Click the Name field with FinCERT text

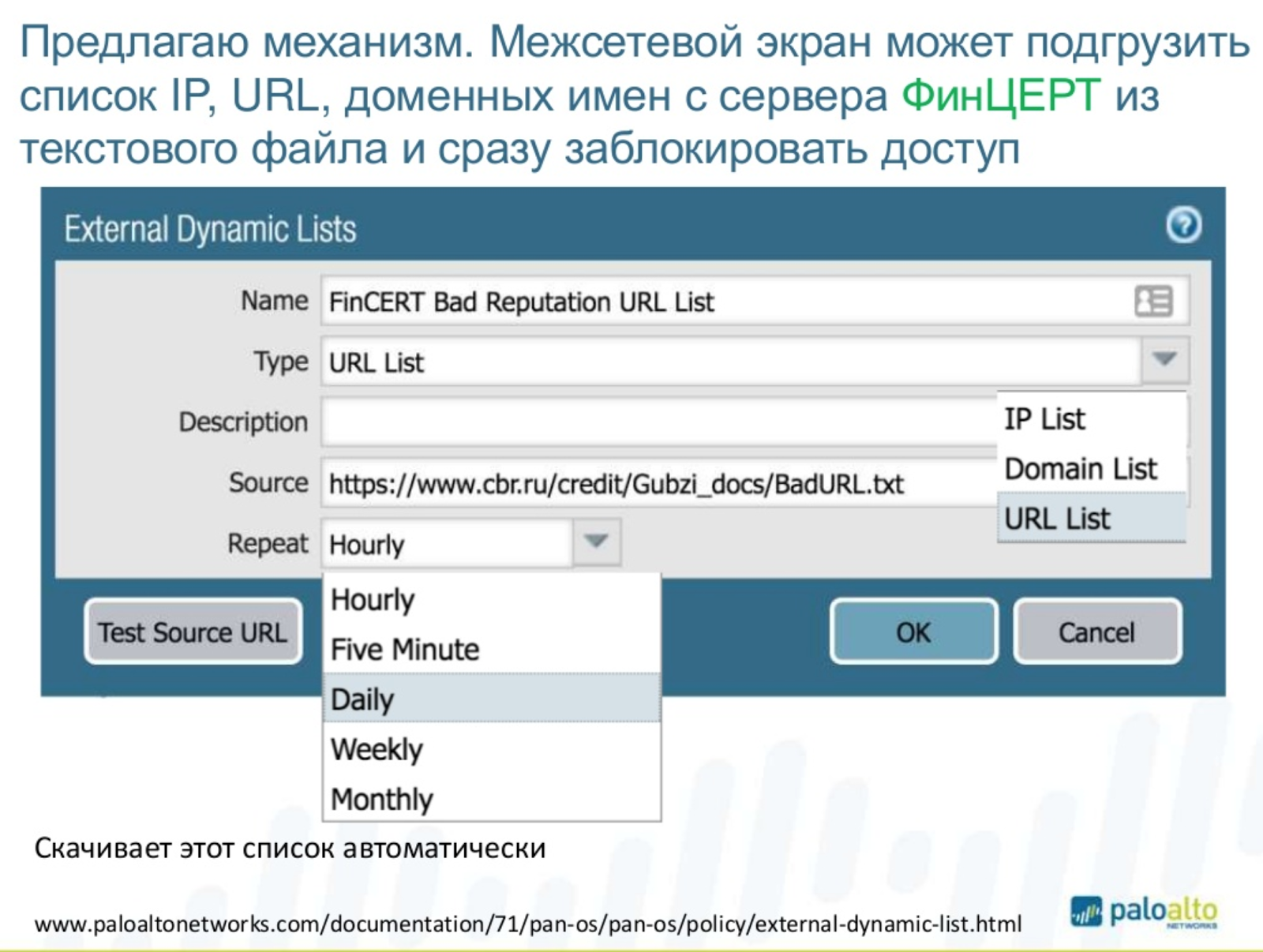coord(755,301)
